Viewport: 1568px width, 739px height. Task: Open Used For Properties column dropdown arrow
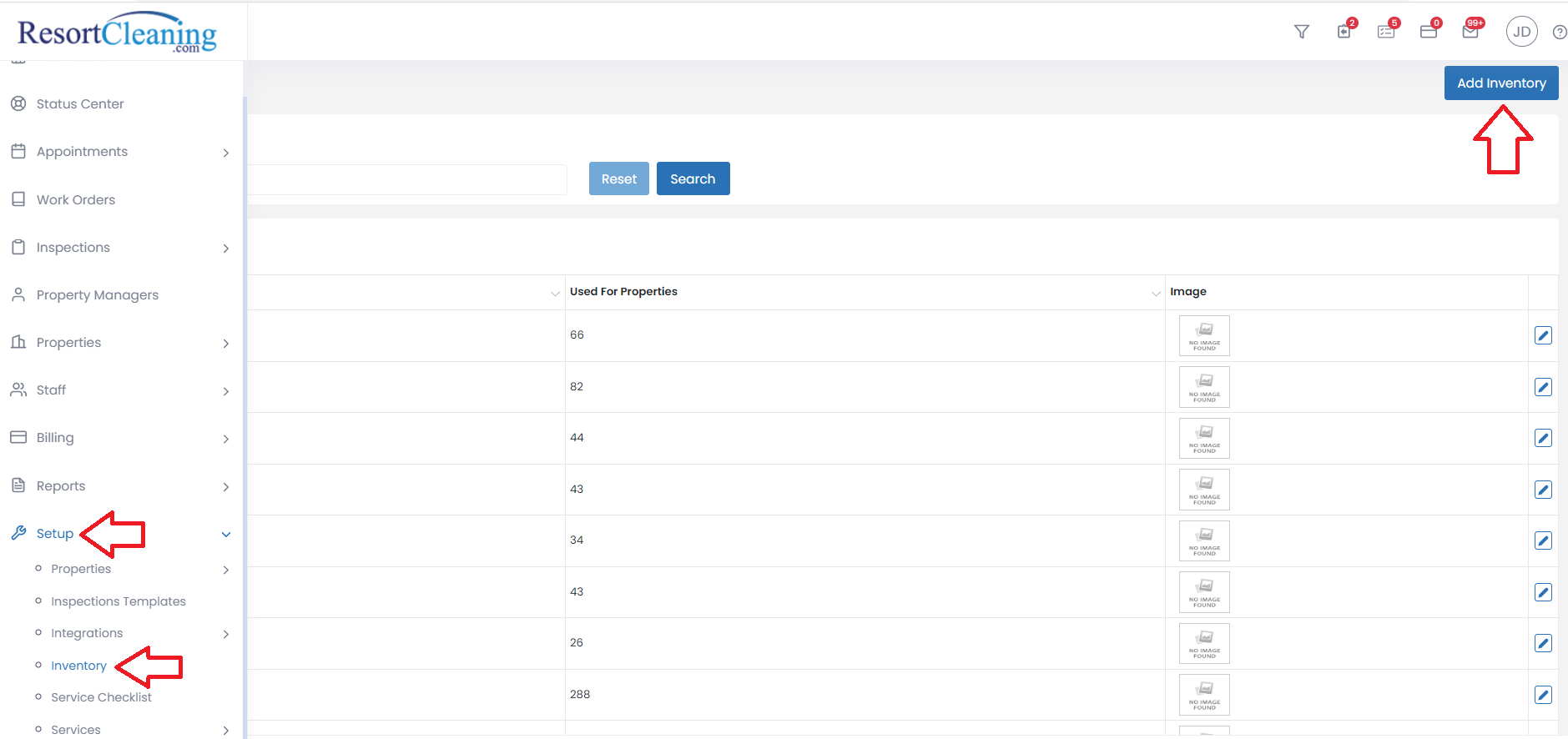coord(1156,293)
